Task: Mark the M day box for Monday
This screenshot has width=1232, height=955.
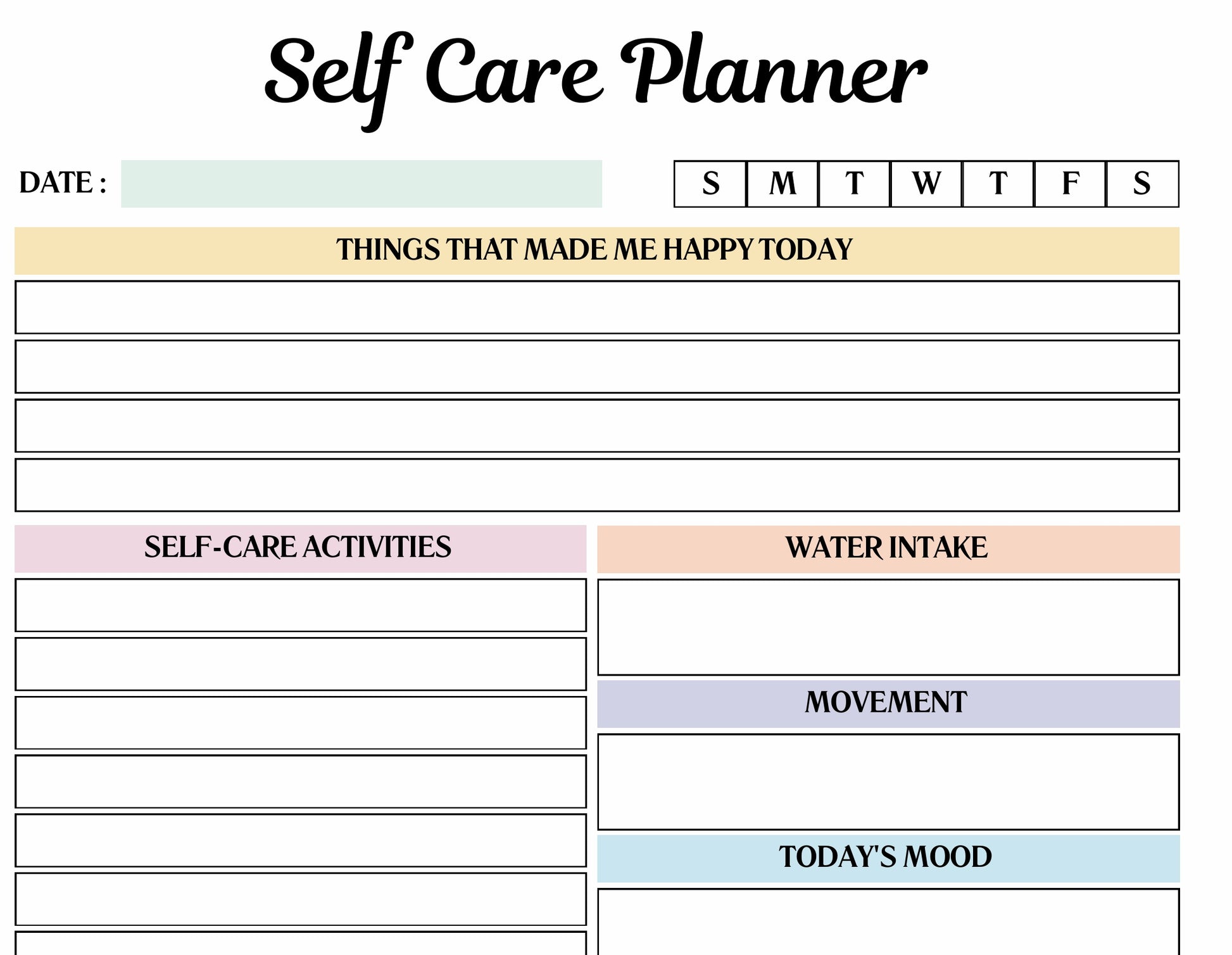Action: 783,184
